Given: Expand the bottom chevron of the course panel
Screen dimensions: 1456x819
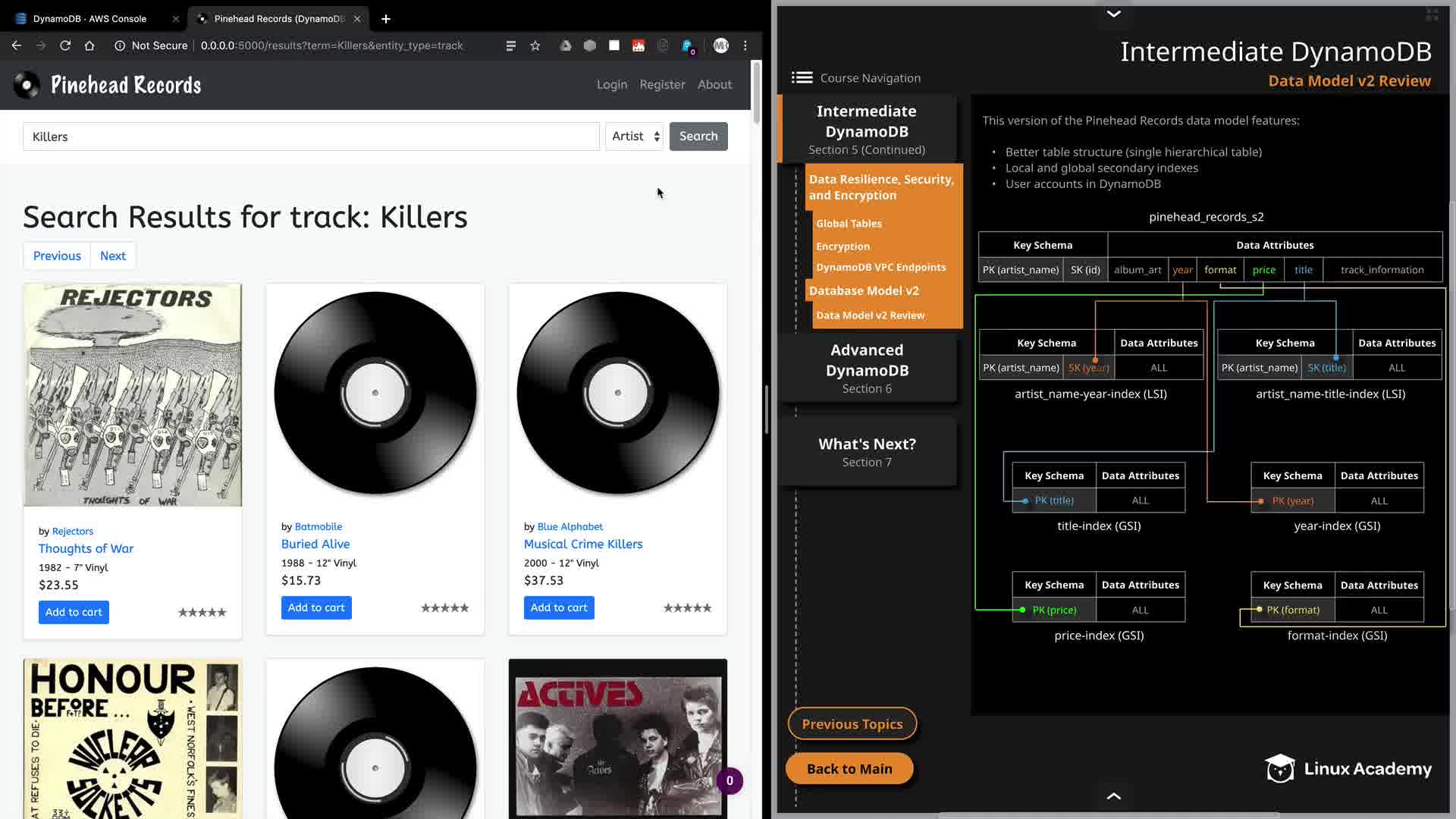Looking at the screenshot, I should pyautogui.click(x=1113, y=795).
